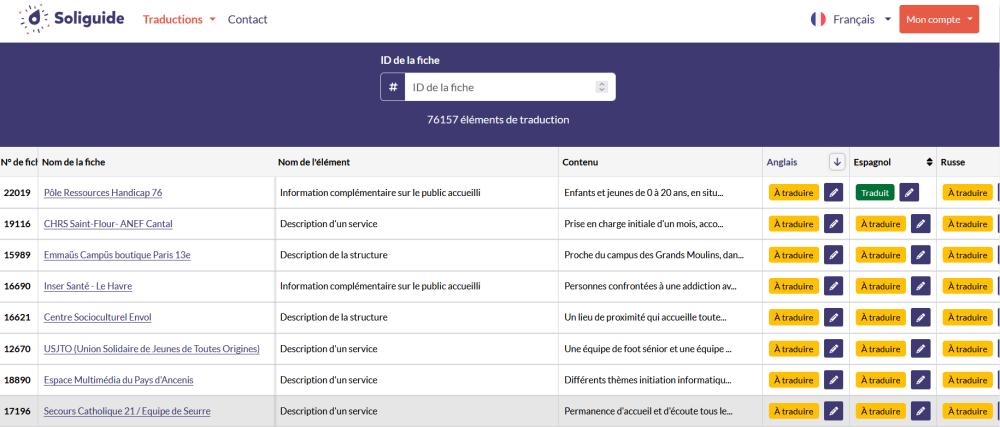
Task: Edit English translation for CHRS Saint-Flour row
Action: point(834,224)
